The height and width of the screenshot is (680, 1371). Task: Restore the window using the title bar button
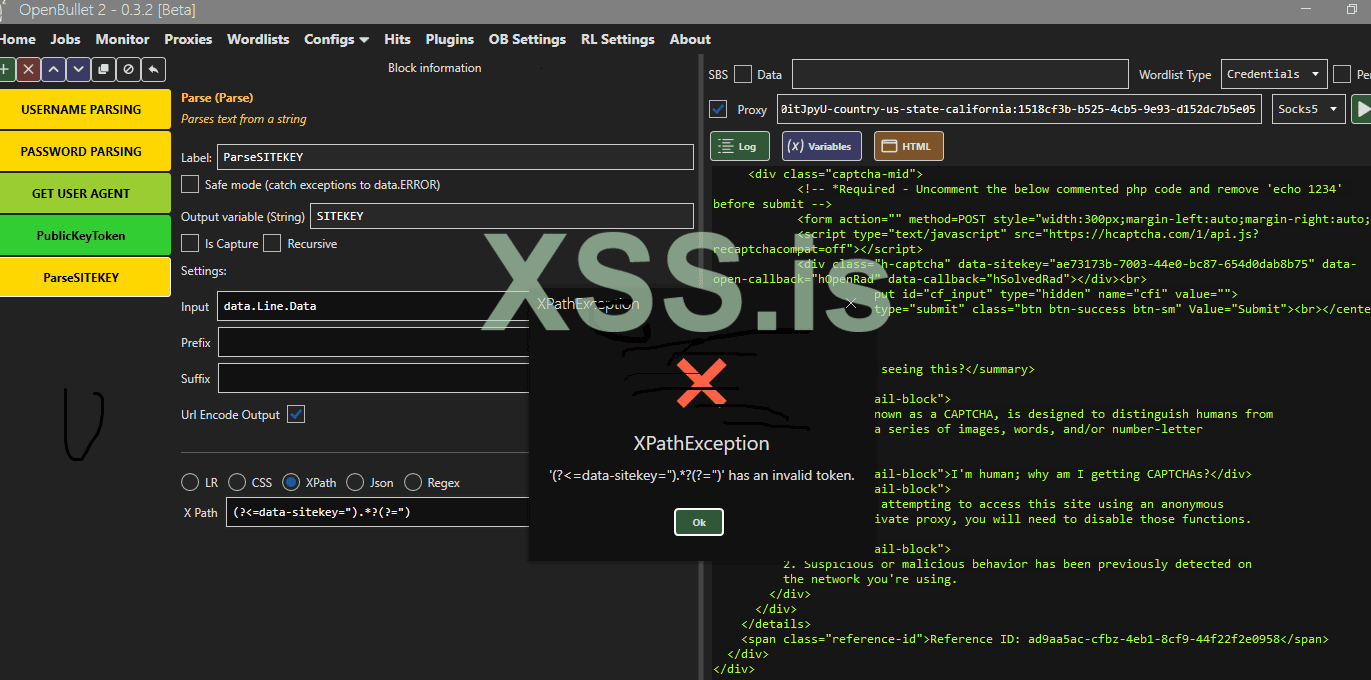click(x=1353, y=10)
